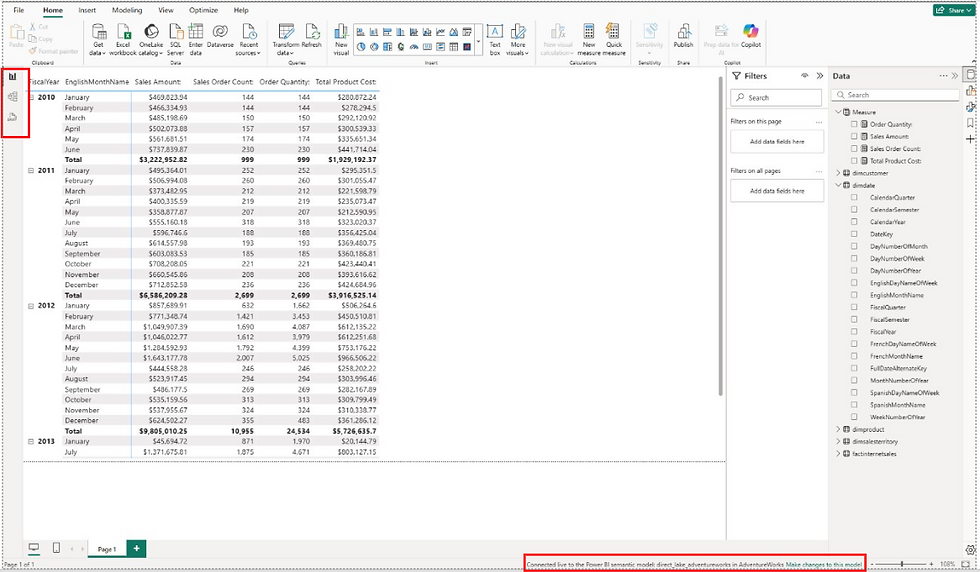The width and height of the screenshot is (980, 572).
Task: Click the zoom out minus button
Action: (872, 564)
